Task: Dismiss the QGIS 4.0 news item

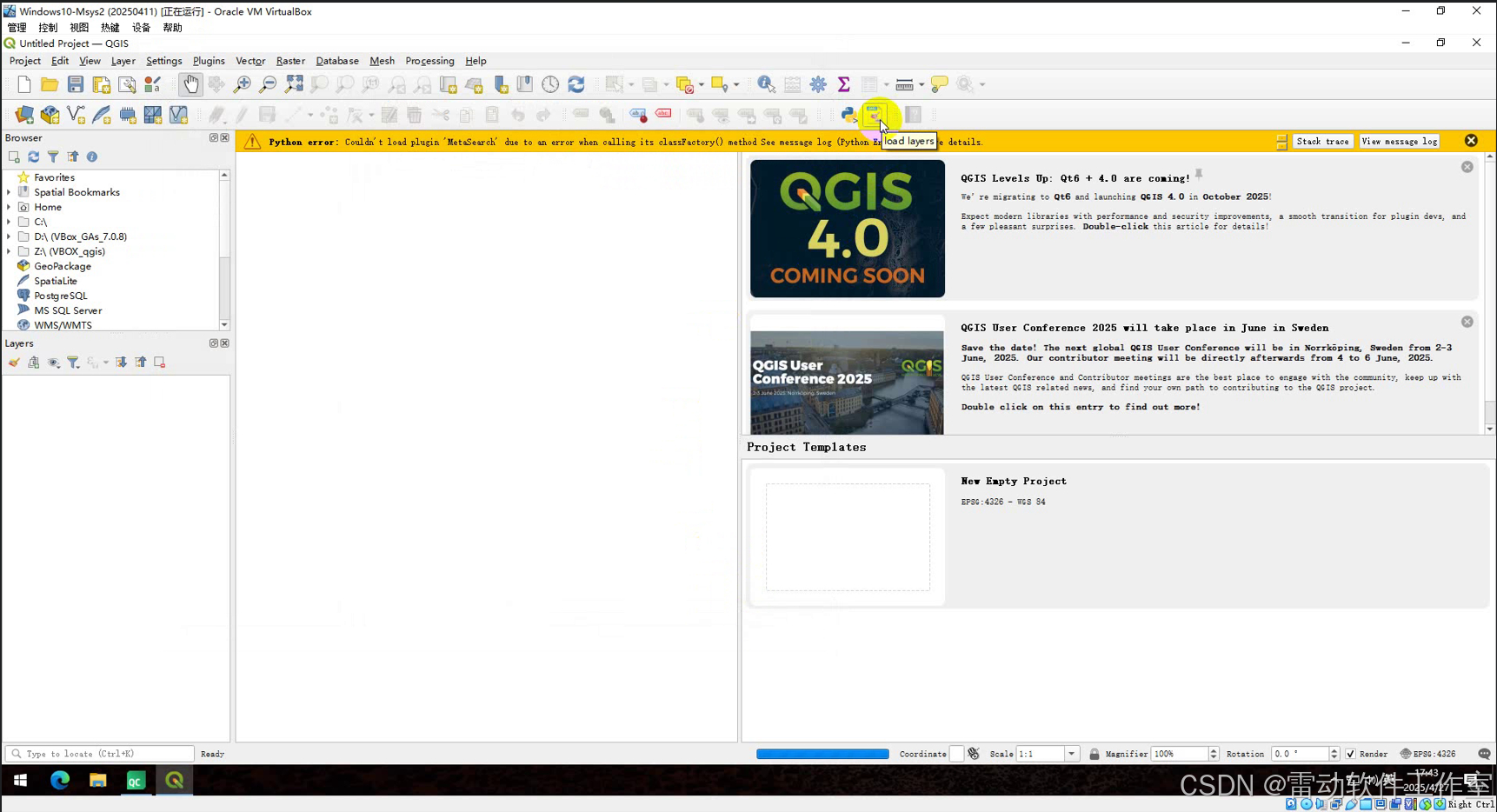Action: coord(1467,167)
